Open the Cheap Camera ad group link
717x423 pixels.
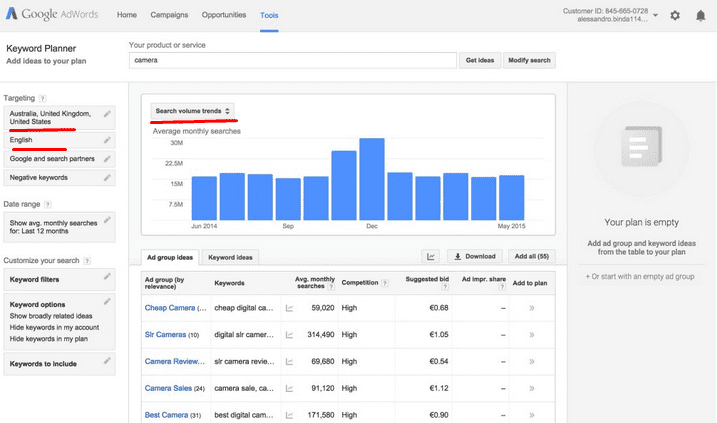click(x=170, y=308)
